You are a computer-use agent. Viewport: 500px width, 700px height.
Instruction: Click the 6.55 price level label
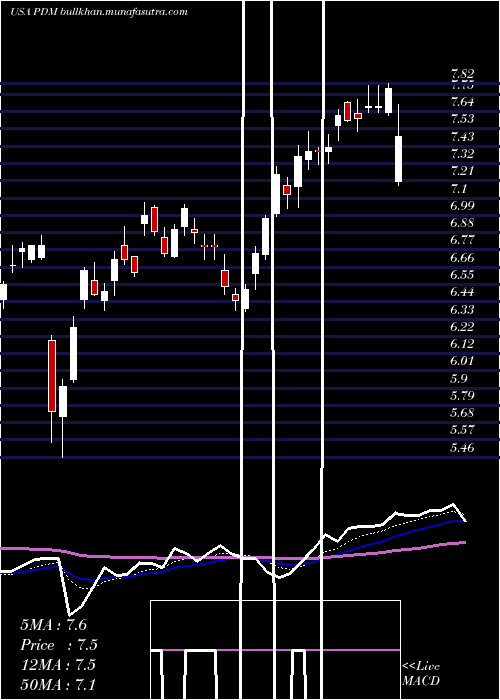(x=462, y=275)
